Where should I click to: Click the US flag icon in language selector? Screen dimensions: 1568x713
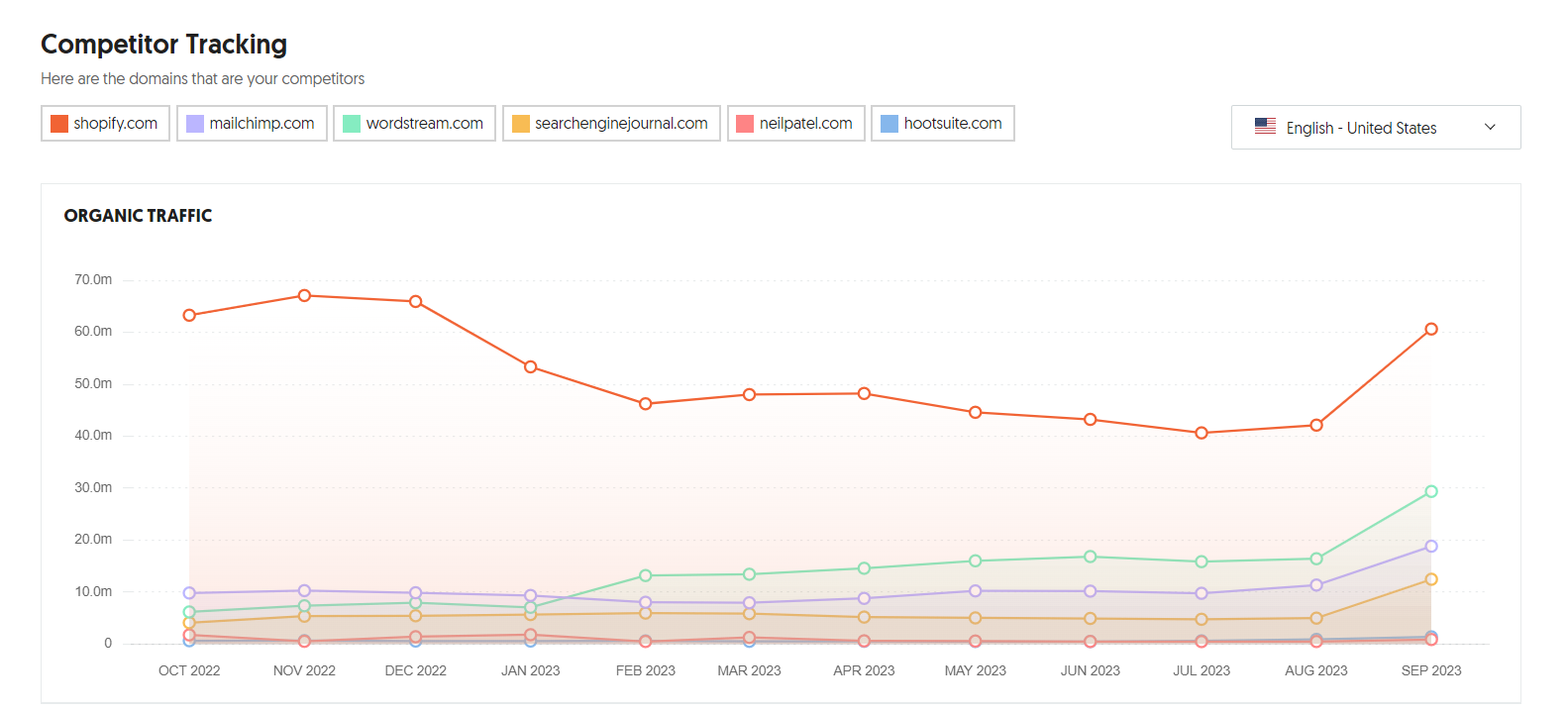click(x=1265, y=127)
